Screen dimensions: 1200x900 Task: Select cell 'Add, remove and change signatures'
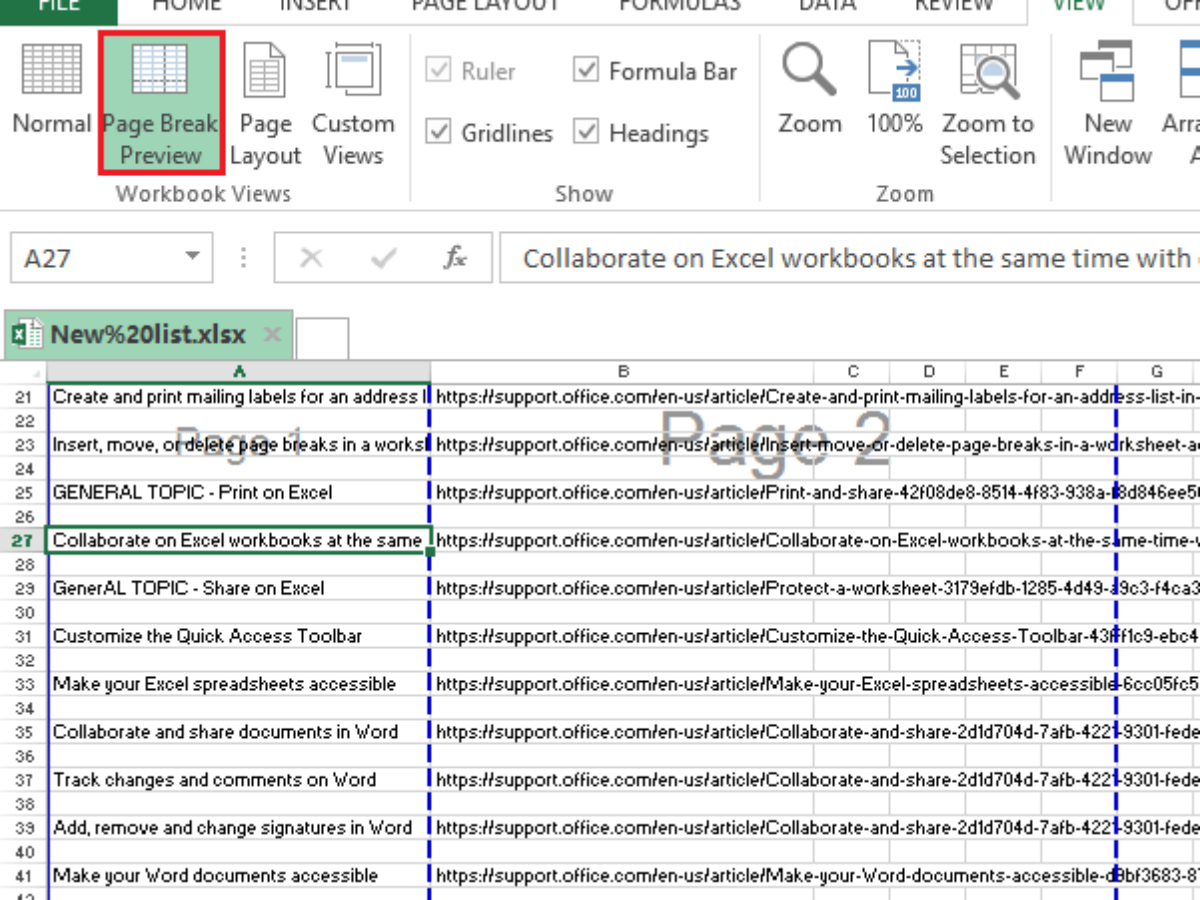(239, 828)
